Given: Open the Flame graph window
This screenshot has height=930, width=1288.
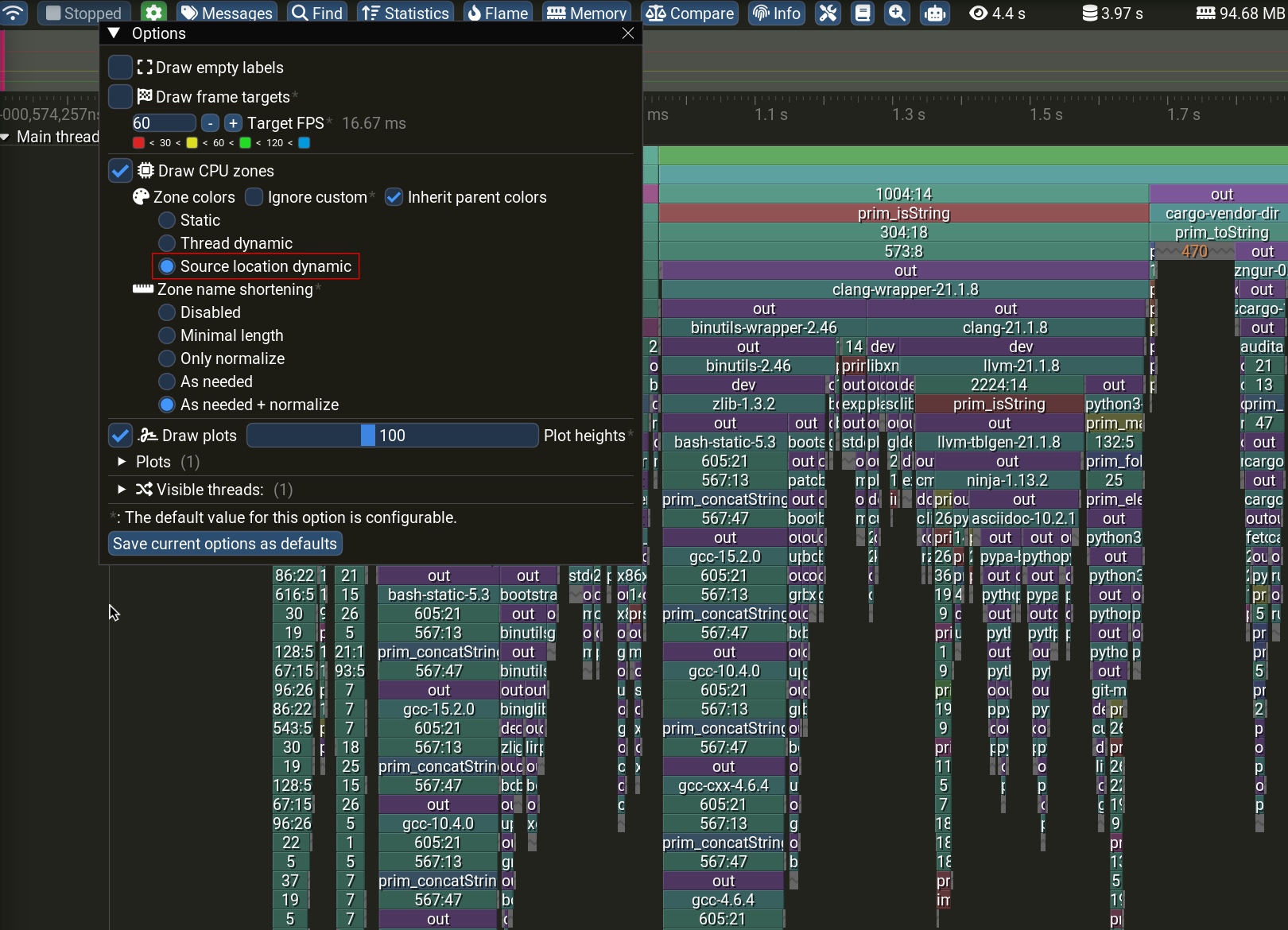Looking at the screenshot, I should 497,13.
